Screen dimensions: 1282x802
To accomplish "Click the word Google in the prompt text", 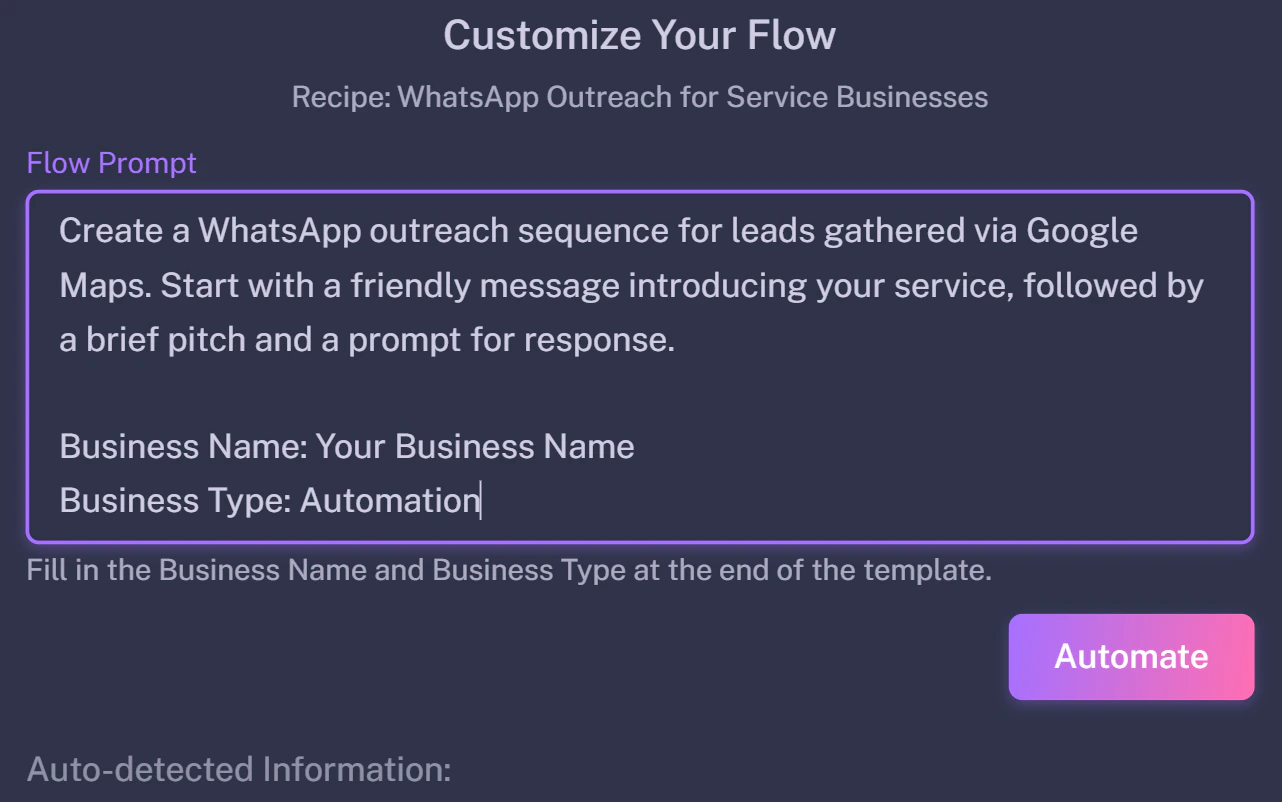I will [1082, 231].
